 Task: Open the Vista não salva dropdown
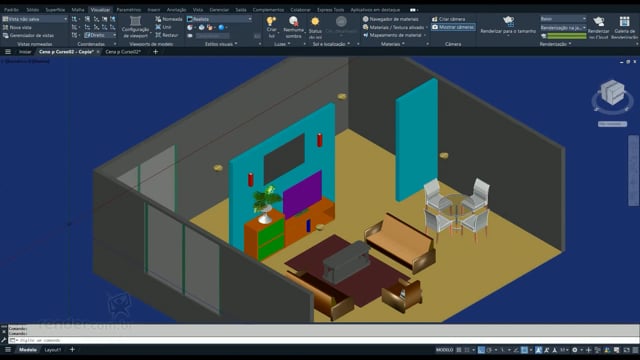pos(35,19)
